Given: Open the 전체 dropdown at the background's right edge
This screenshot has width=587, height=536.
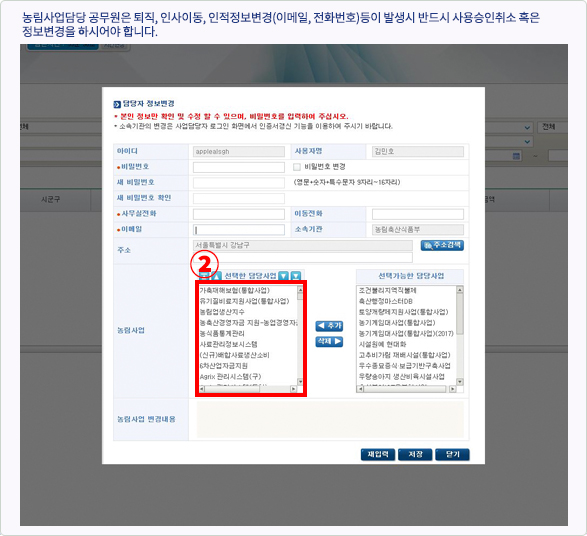Looking at the screenshot, I should 553,127.
